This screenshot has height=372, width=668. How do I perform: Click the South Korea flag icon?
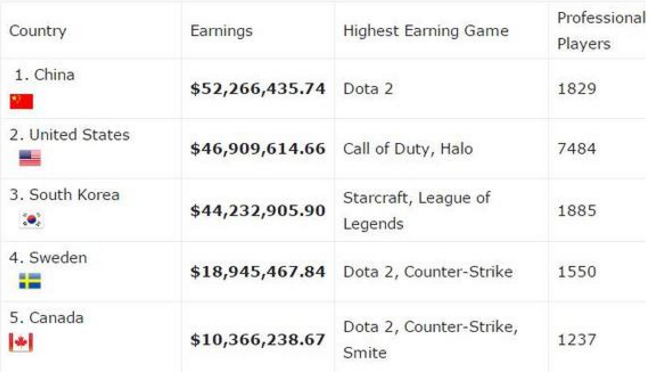32,219
